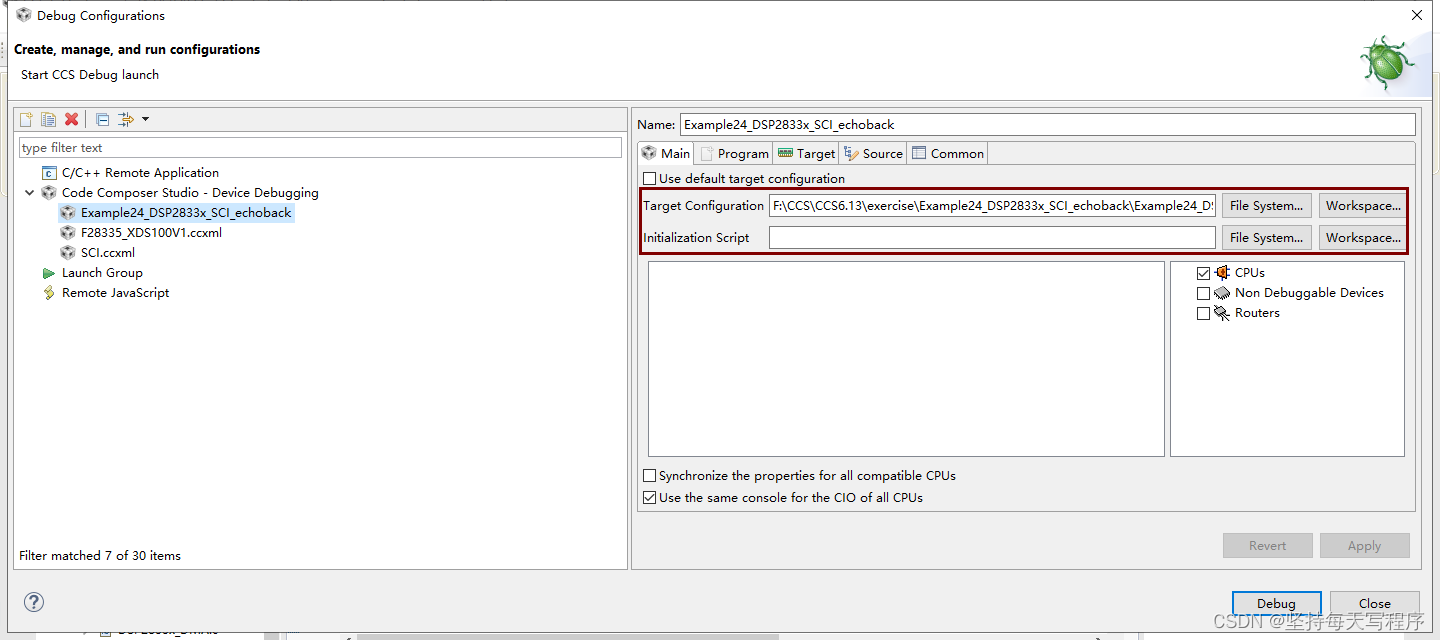Click the CPUs chip icon
The width and height of the screenshot is (1440, 640).
coord(1222,273)
